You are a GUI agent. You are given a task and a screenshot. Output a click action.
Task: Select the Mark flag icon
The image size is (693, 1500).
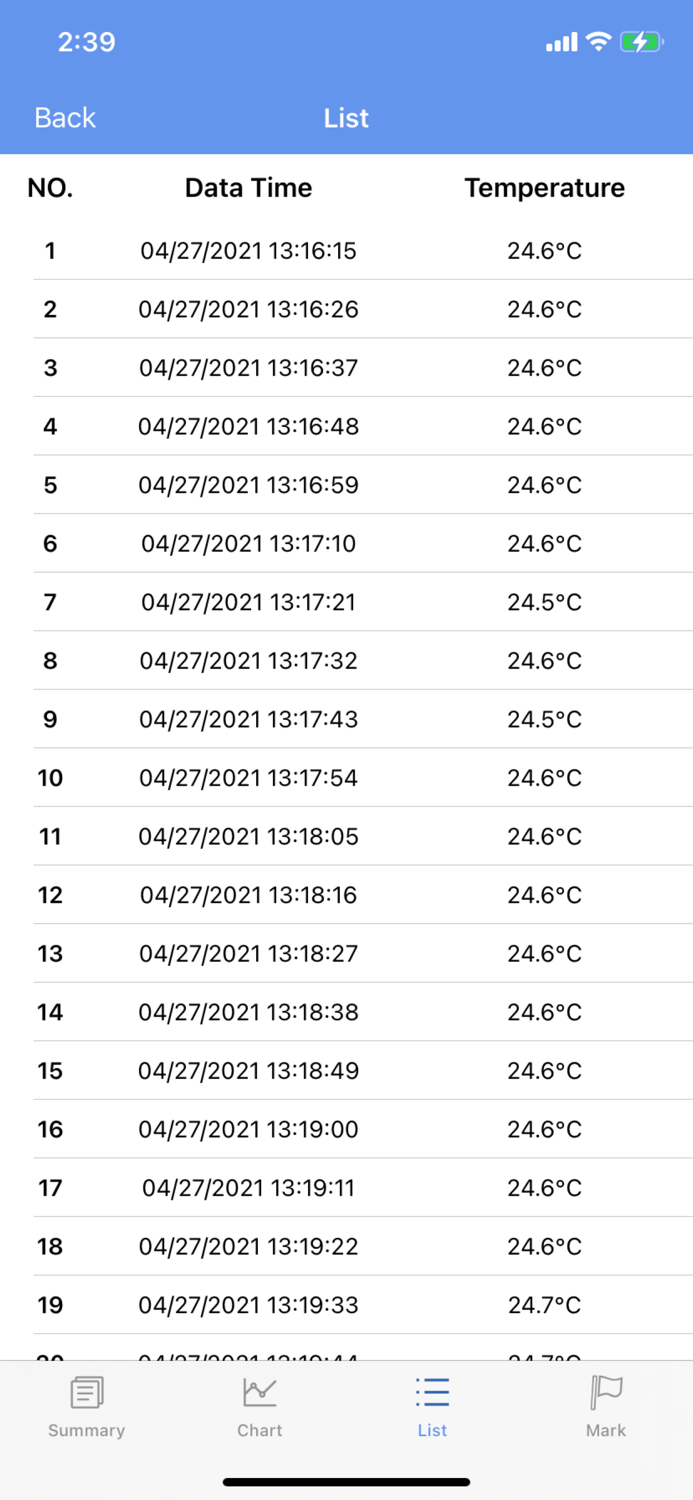tap(606, 1391)
